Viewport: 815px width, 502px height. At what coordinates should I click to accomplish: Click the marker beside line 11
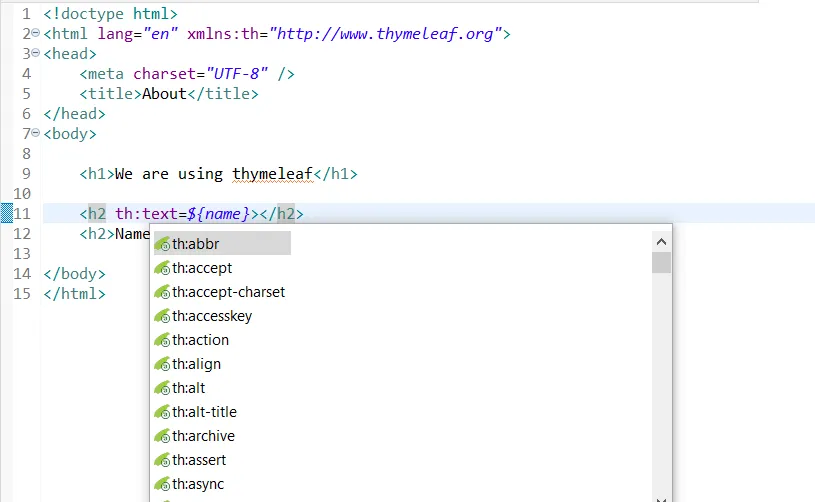pyautogui.click(x=7, y=213)
